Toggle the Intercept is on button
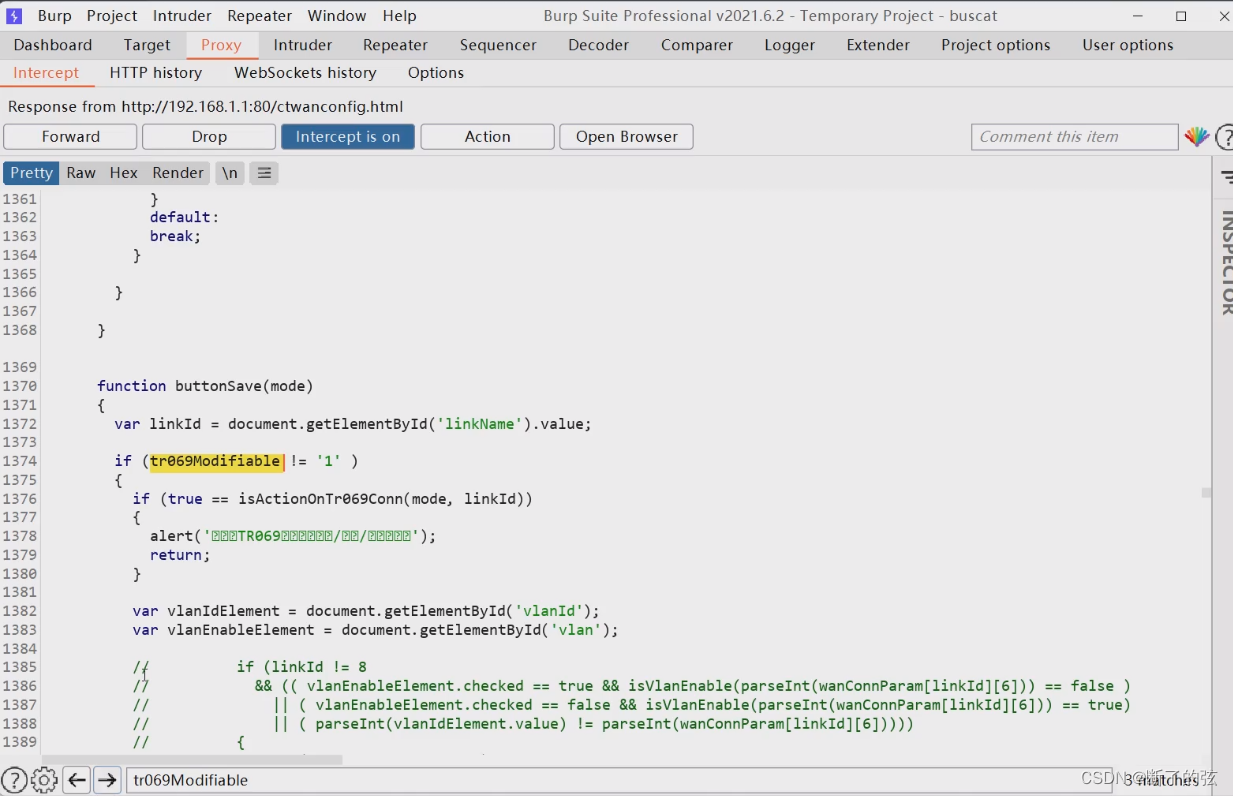Viewport: 1233px width, 796px height. pos(348,137)
